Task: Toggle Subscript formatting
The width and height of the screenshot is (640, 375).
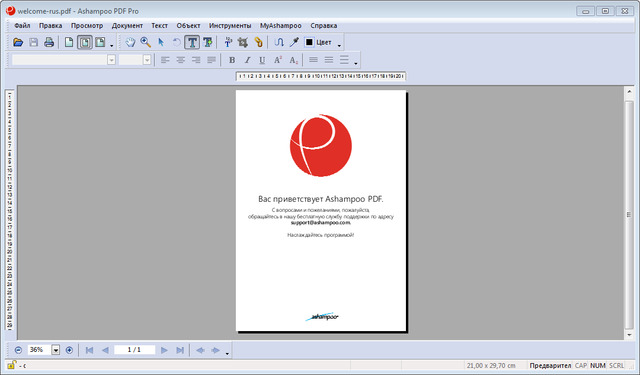Action: pos(293,60)
